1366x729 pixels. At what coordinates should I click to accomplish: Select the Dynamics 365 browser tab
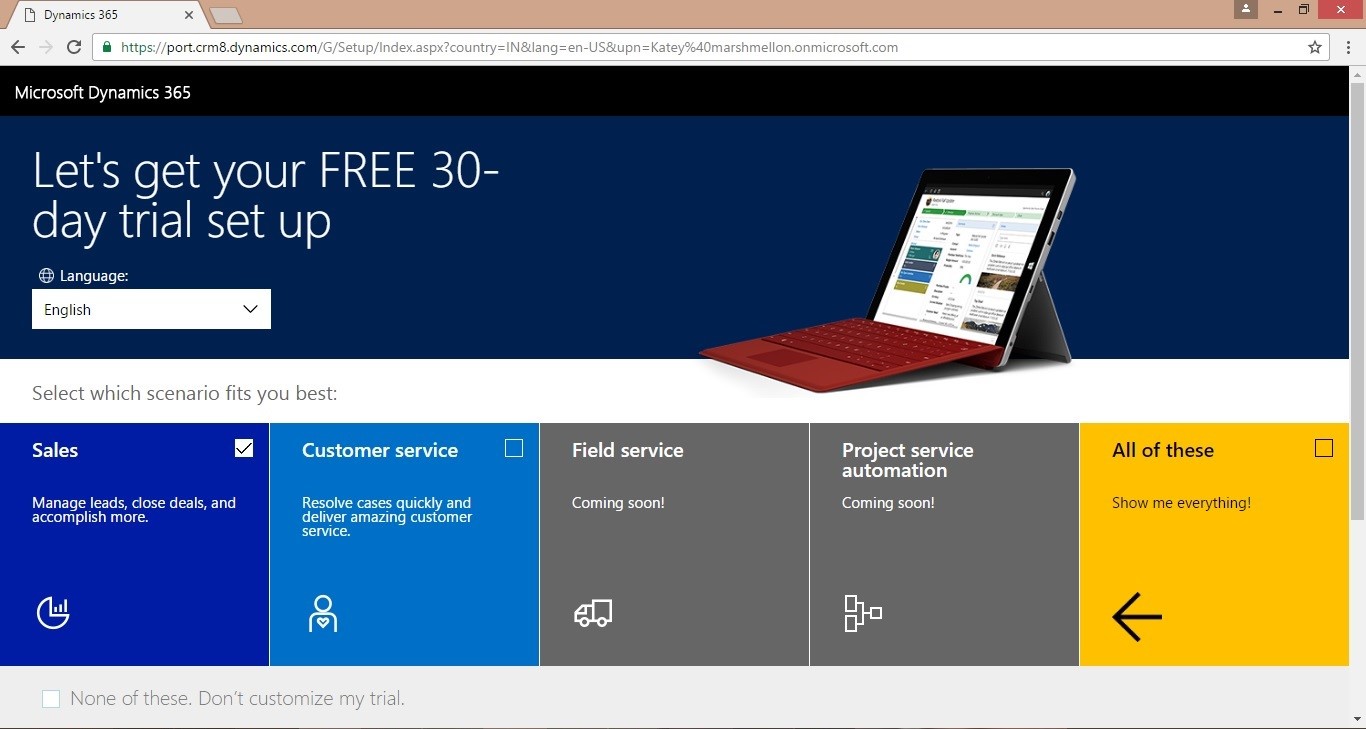[107, 15]
